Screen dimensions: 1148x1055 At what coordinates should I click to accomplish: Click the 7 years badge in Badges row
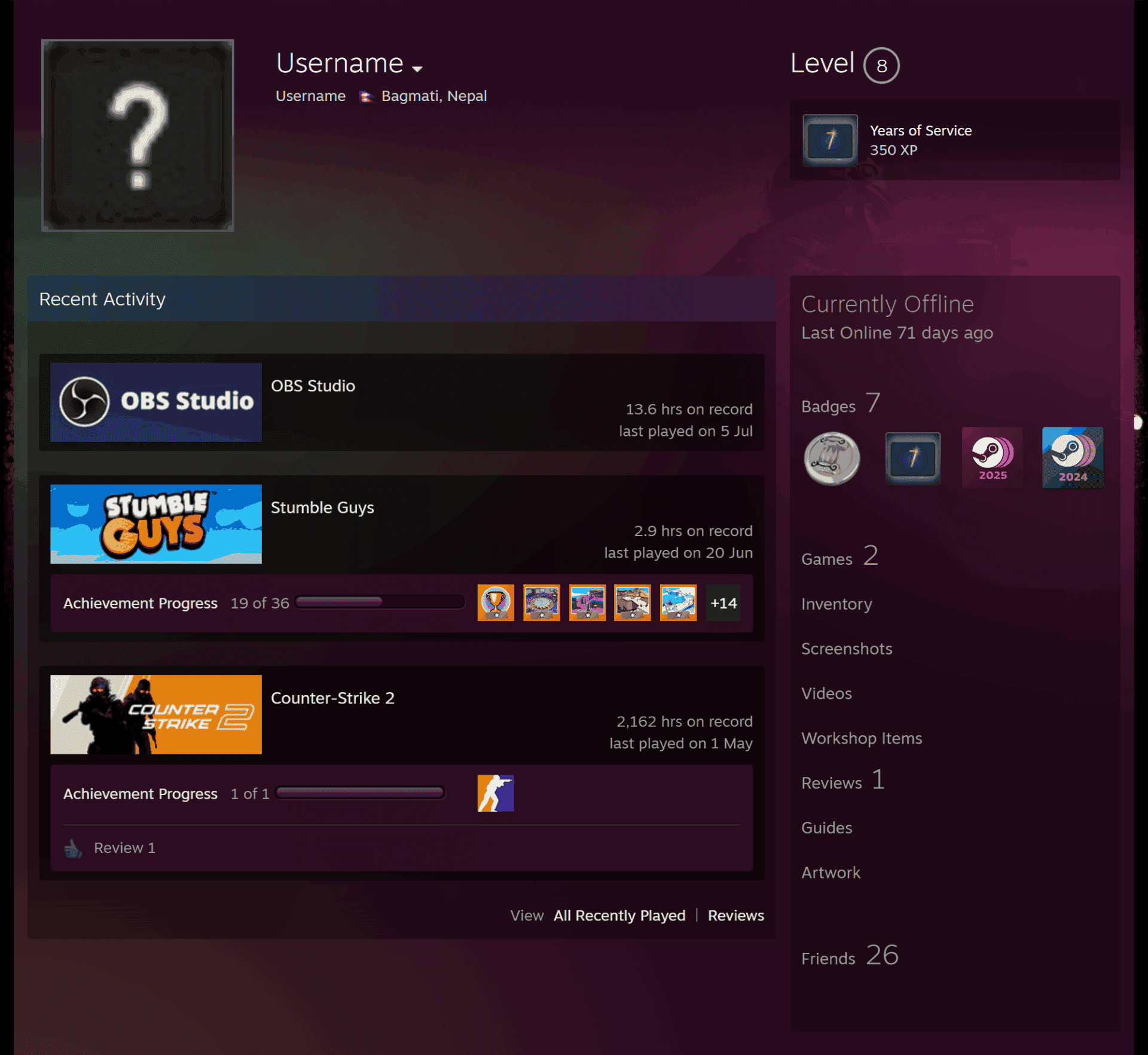tap(912, 458)
